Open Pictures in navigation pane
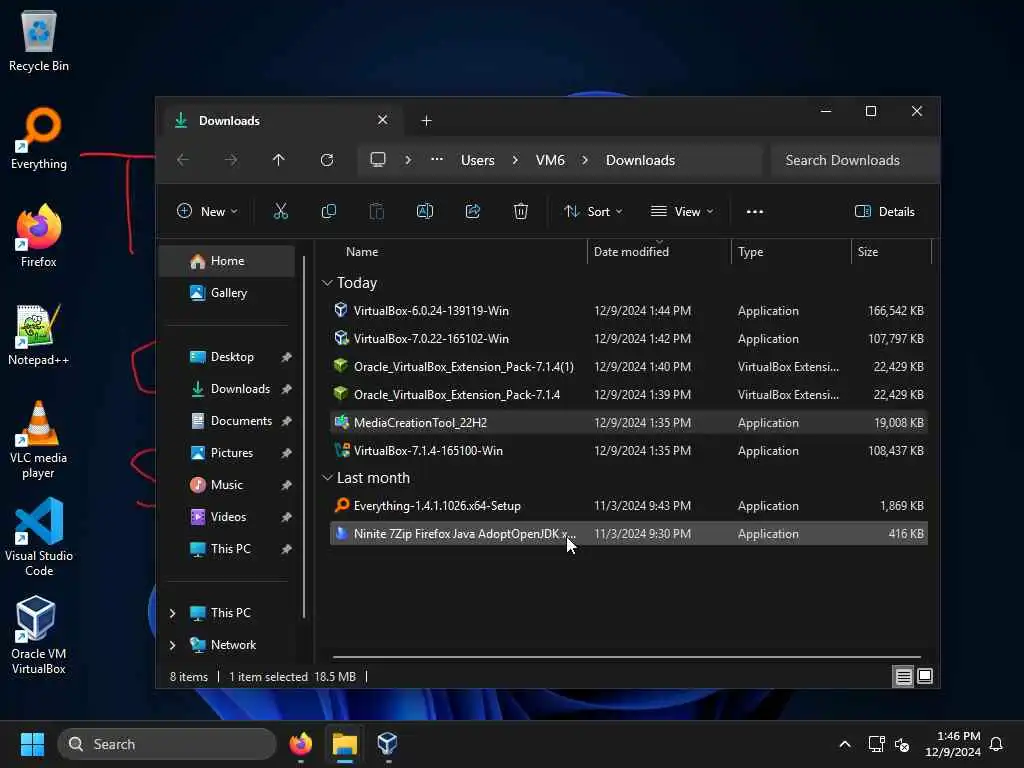 point(231,453)
